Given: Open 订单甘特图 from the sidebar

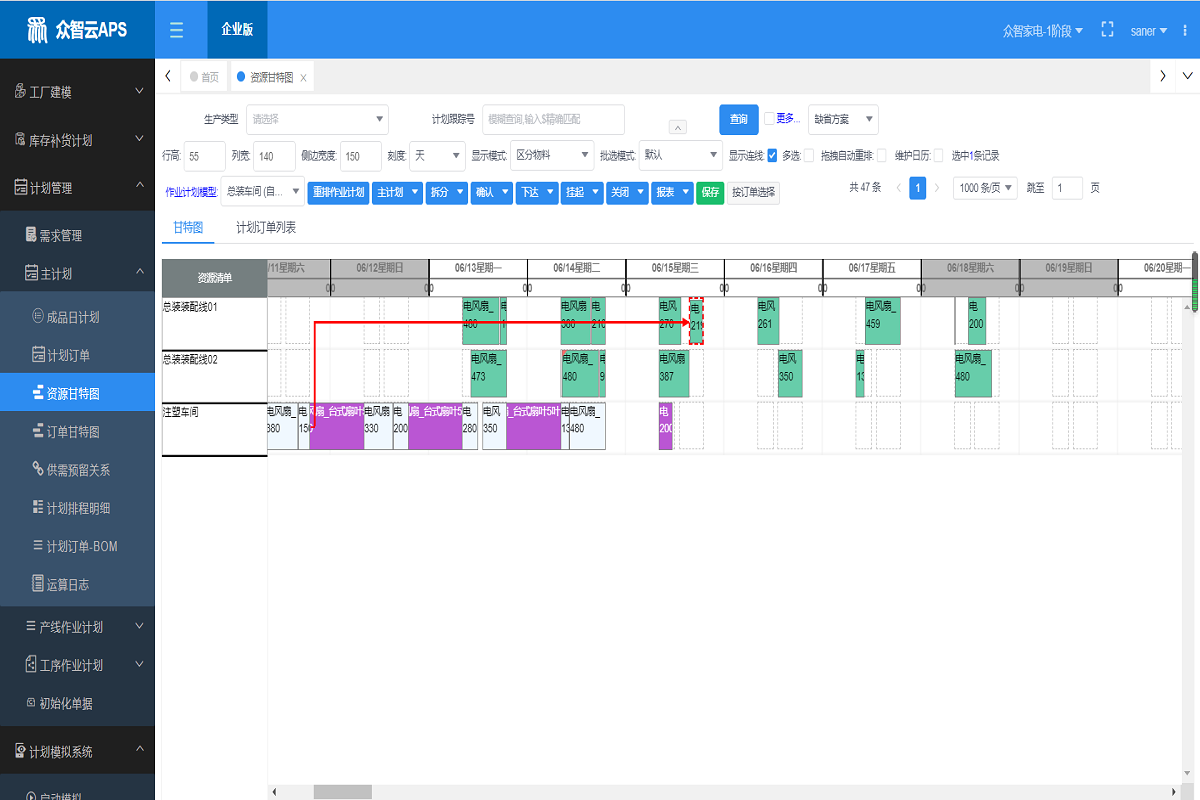Looking at the screenshot, I should click(72, 432).
